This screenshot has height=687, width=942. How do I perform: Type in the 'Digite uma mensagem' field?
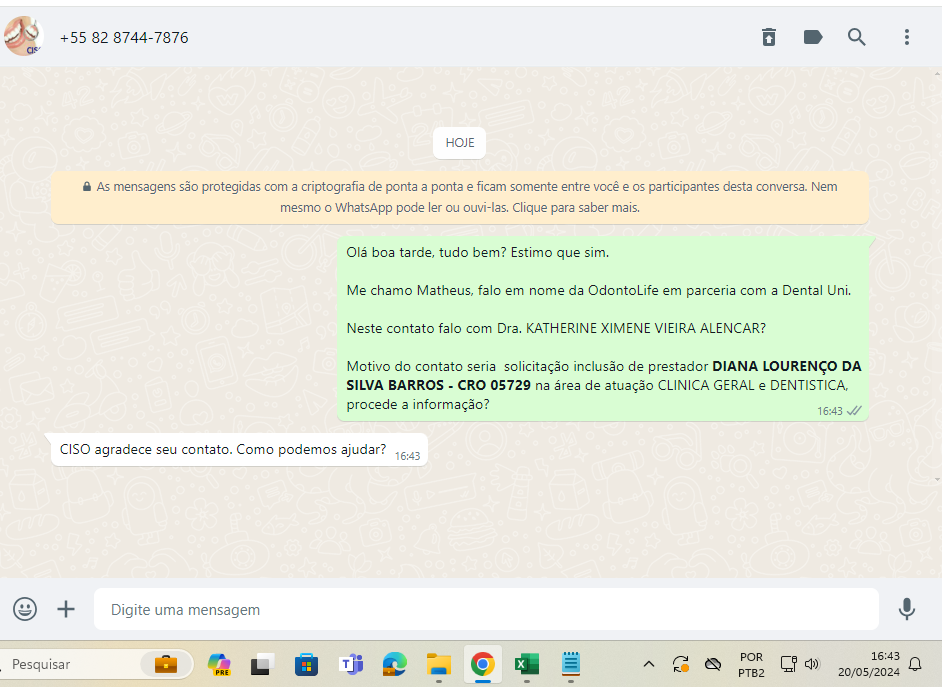(485, 609)
